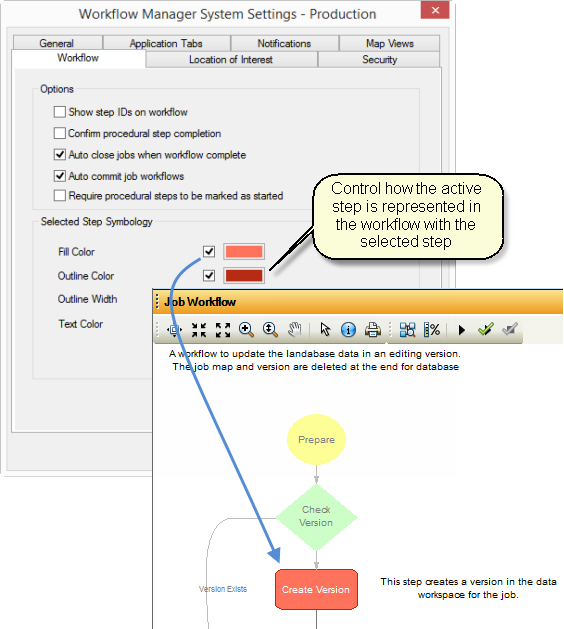The height and width of the screenshot is (629, 564).
Task: Click the Version Exists path label
Action: click(223, 589)
